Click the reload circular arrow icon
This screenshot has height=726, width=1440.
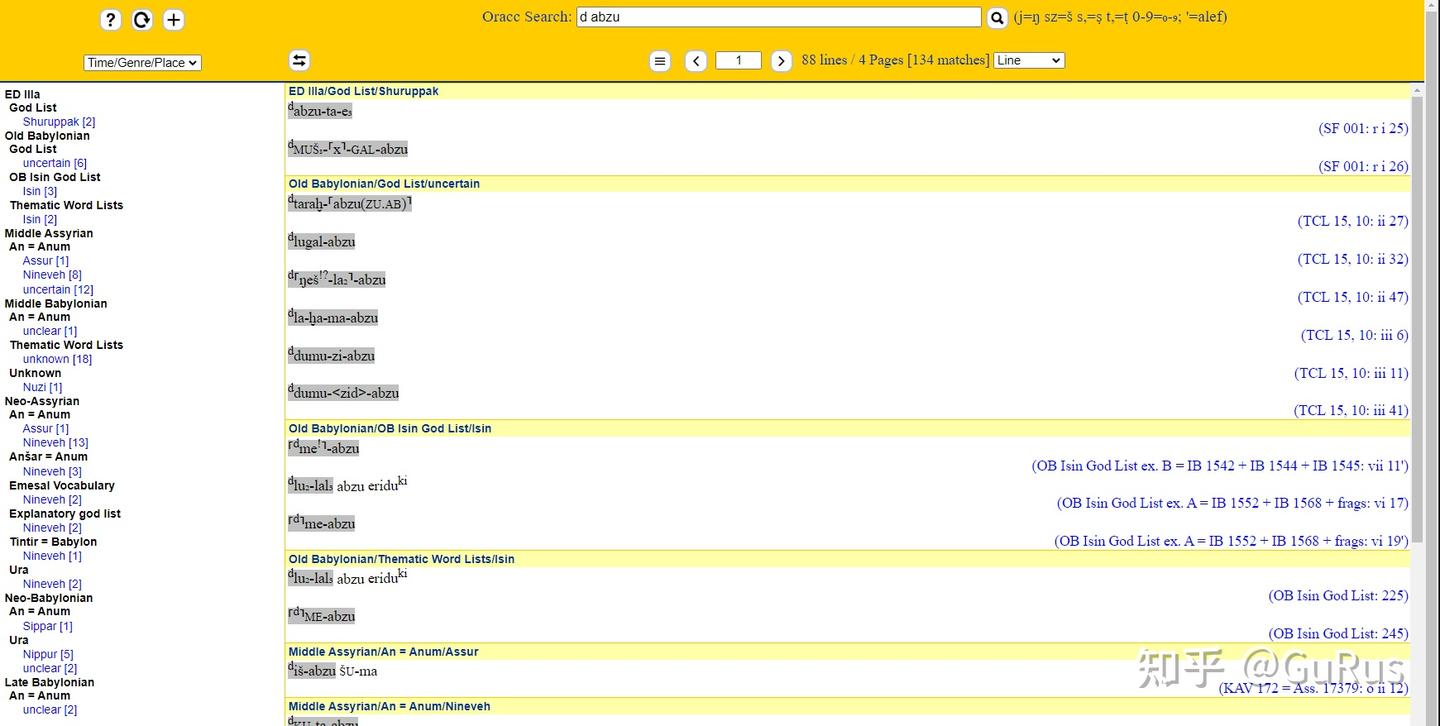[142, 20]
